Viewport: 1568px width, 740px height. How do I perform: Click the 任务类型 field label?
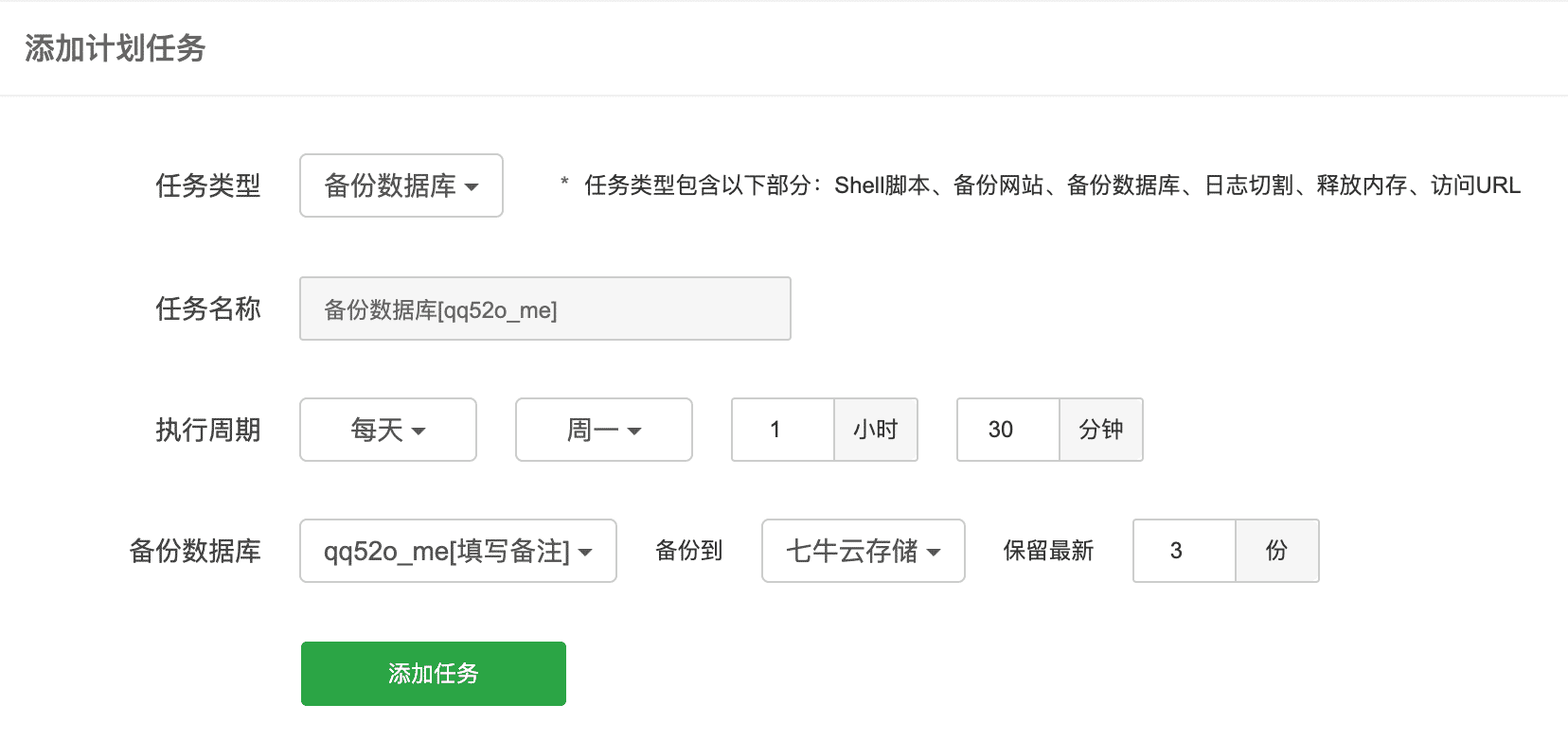coord(208,185)
